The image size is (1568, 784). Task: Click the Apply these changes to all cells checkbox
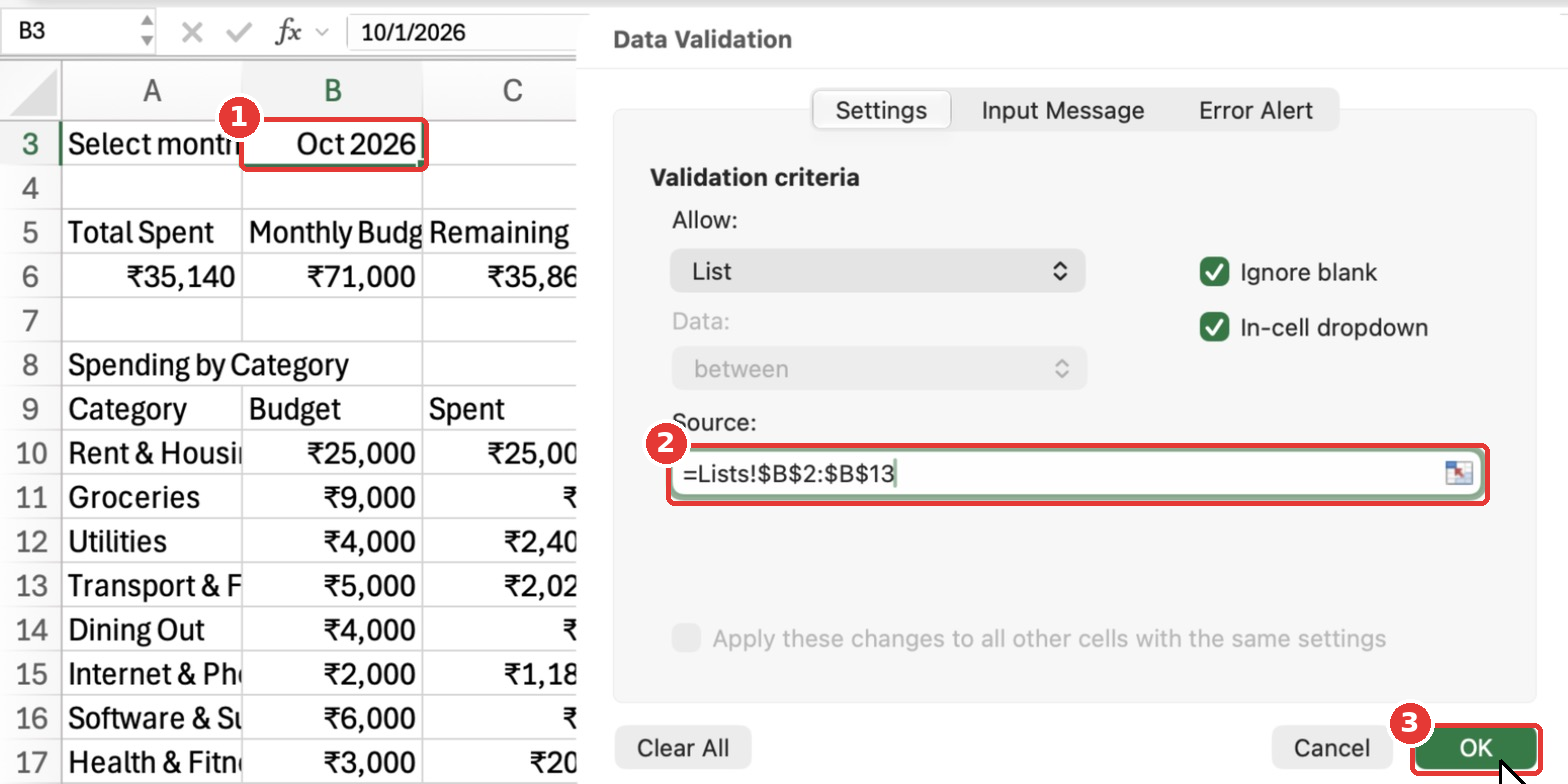click(686, 638)
